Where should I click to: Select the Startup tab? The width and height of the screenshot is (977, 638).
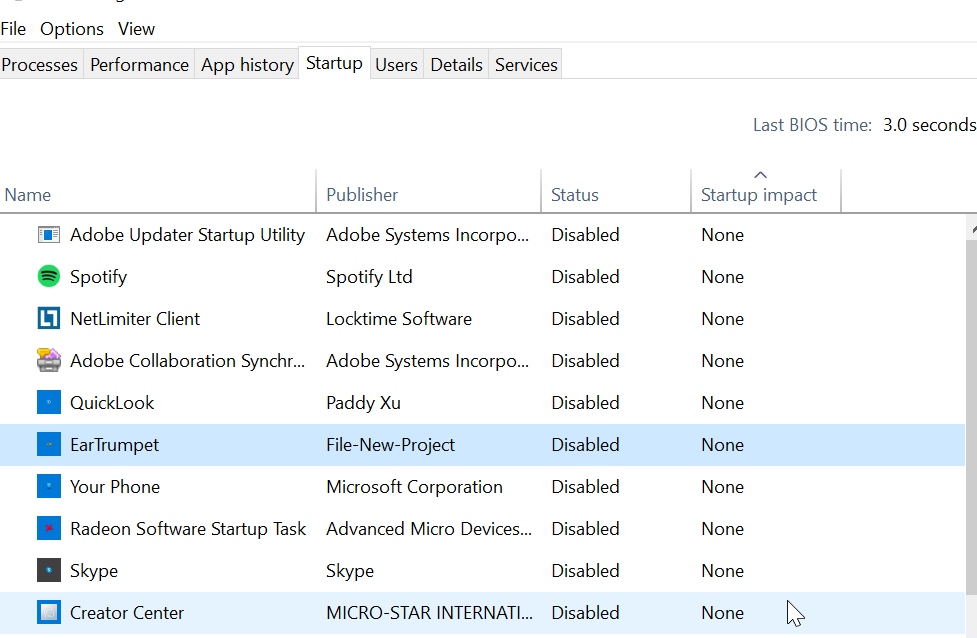point(335,63)
